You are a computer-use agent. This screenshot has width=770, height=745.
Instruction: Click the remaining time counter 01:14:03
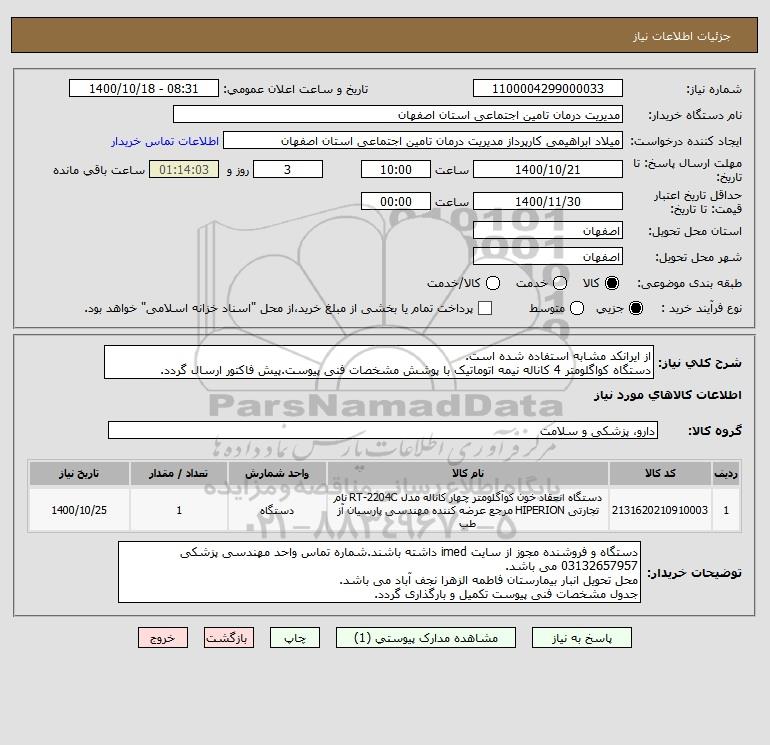184,169
